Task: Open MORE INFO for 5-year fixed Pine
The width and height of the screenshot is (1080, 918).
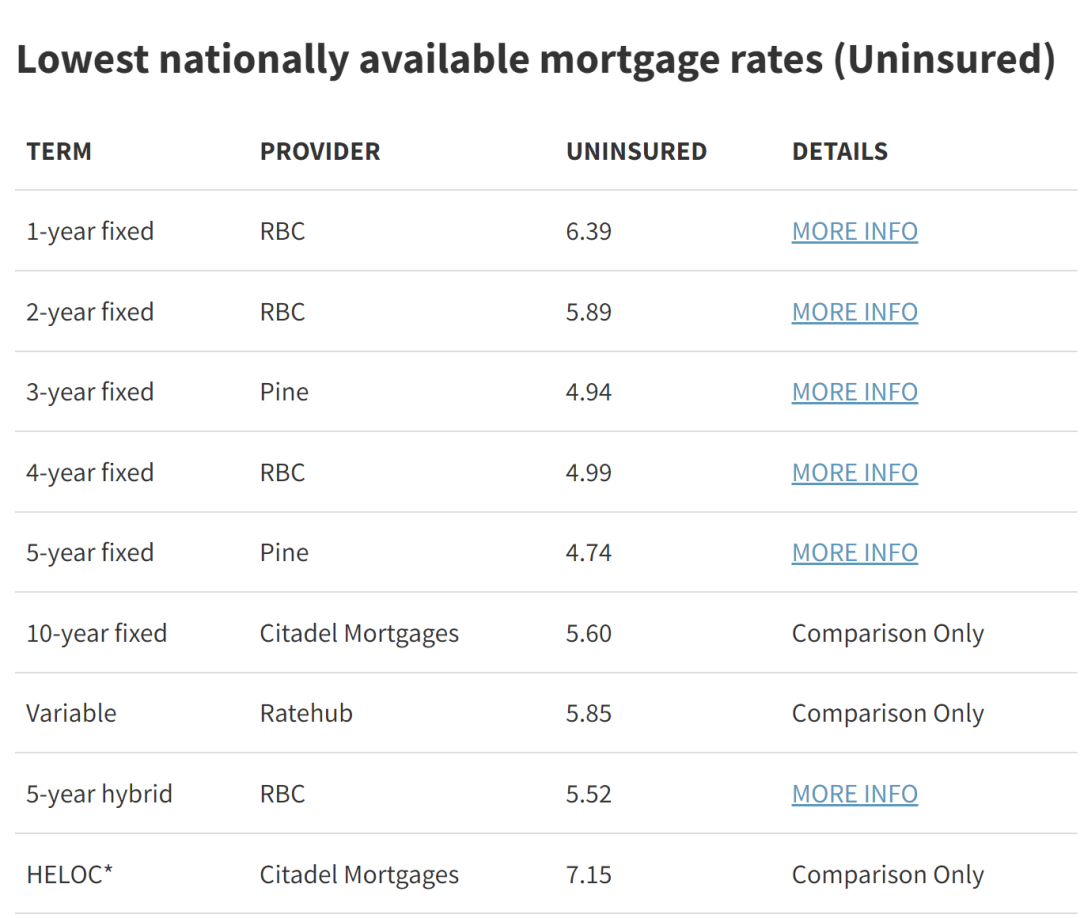Action: (855, 552)
